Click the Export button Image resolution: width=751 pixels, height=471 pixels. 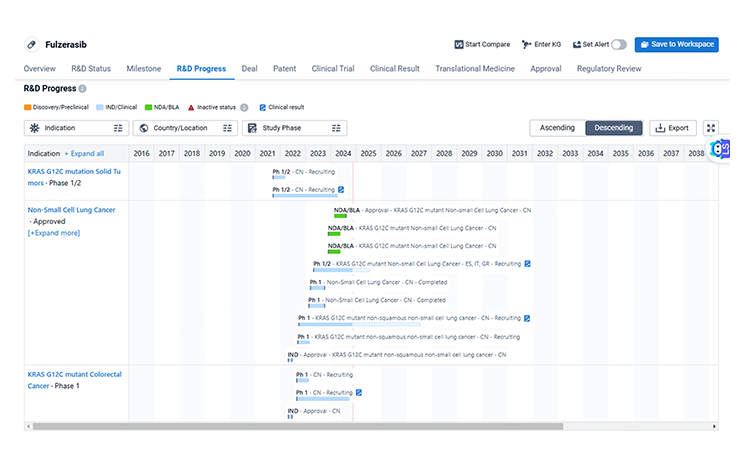click(x=672, y=128)
